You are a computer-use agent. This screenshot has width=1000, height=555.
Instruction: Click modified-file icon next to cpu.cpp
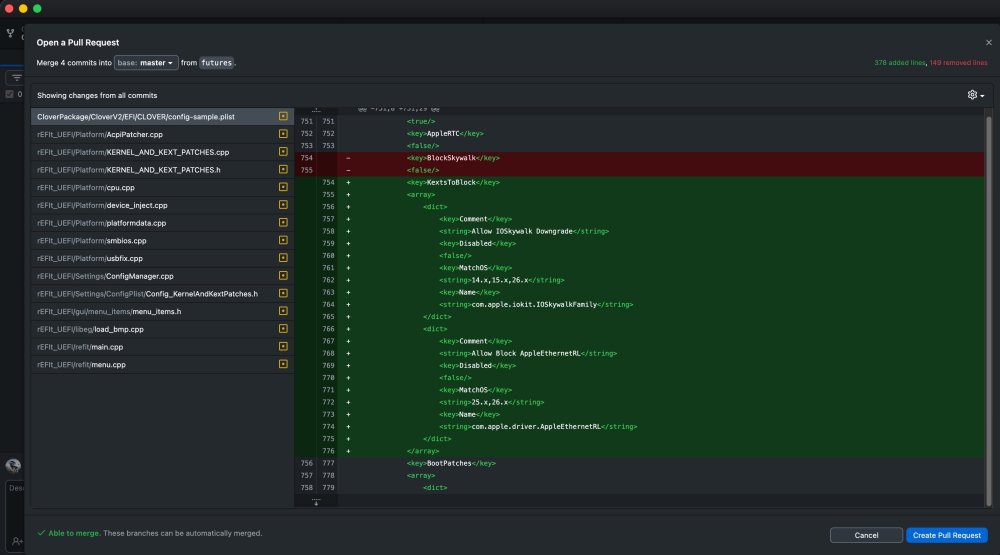coord(283,187)
